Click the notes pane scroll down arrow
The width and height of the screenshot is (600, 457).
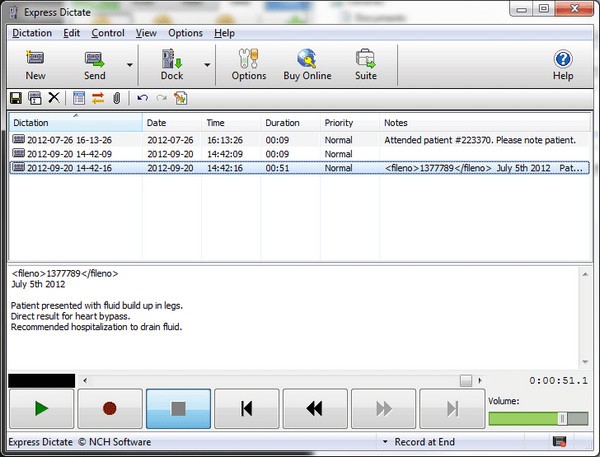(585, 361)
